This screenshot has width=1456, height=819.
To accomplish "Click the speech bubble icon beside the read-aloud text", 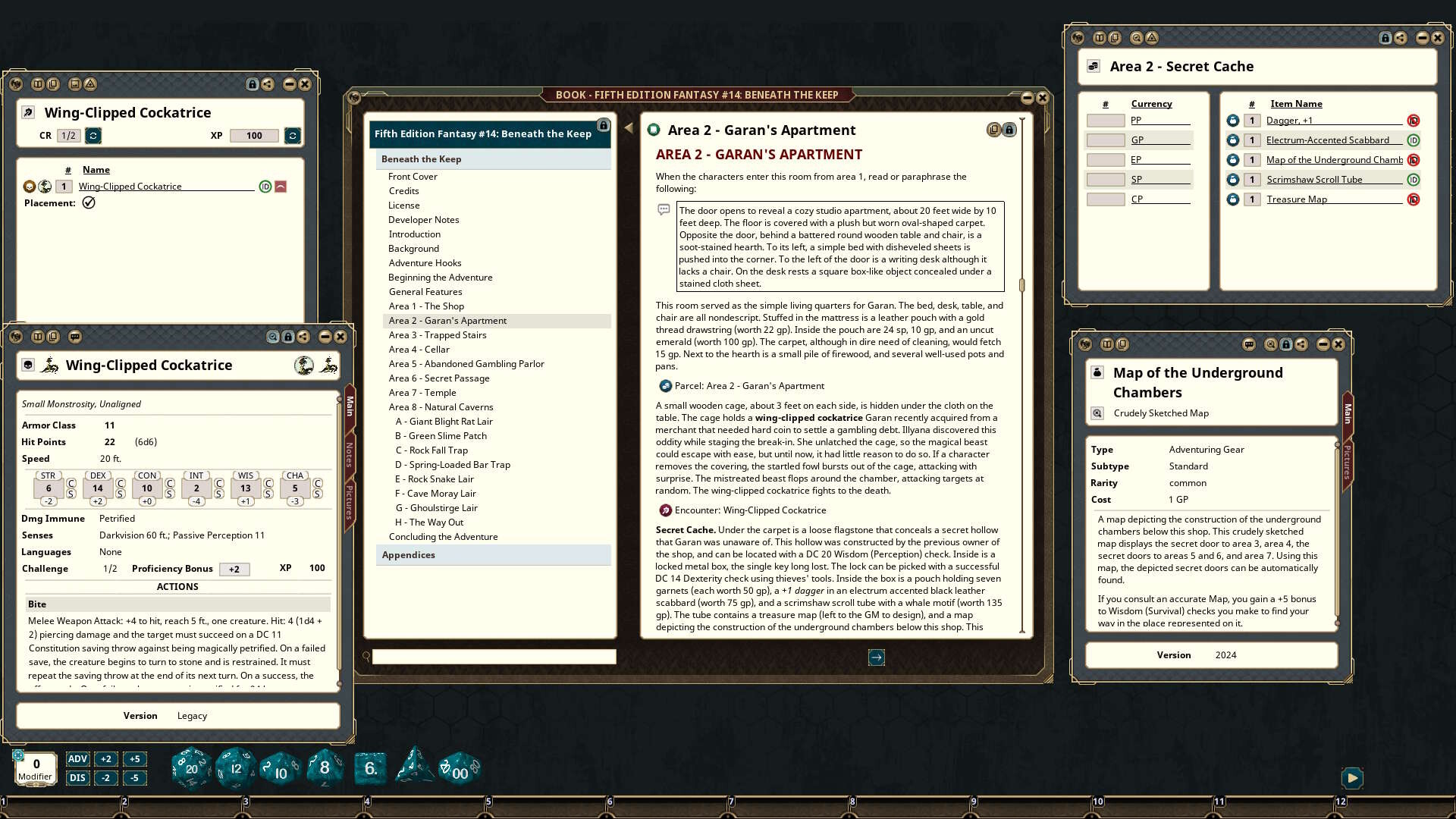I will tap(664, 209).
